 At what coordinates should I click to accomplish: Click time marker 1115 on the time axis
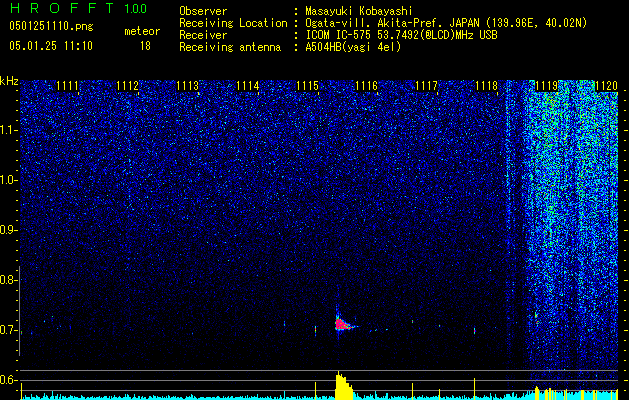tap(307, 86)
